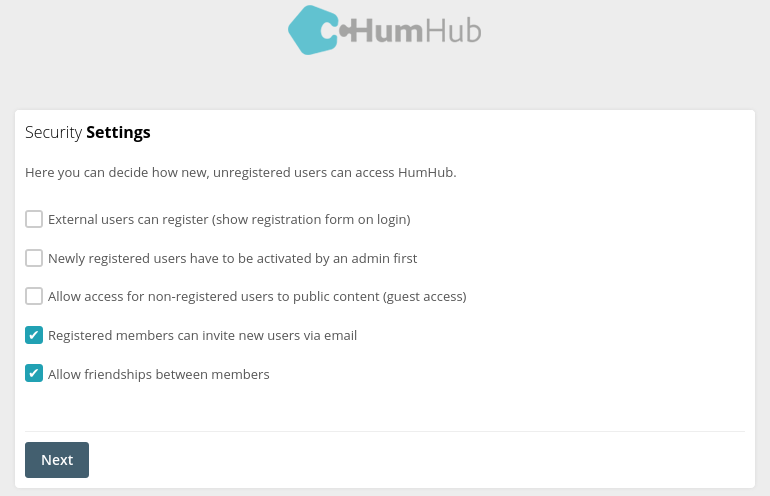Enable External users can register checkbox

34,219
